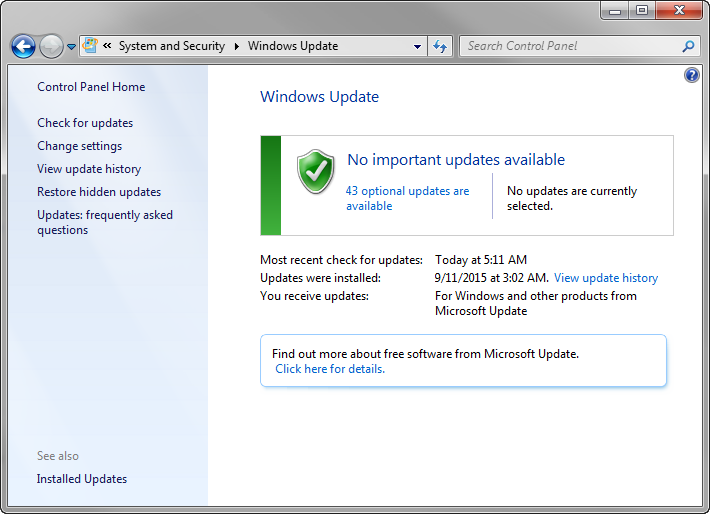Refresh the page with the refresh icon

tap(440, 46)
